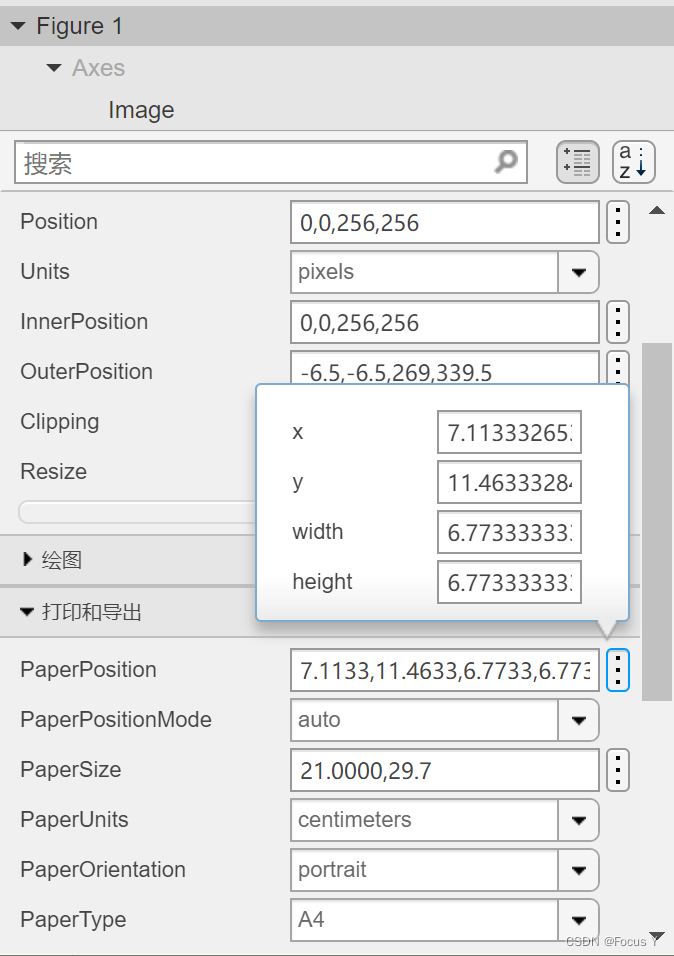
Task: Click the PaperSize property label
Action: click(x=71, y=769)
